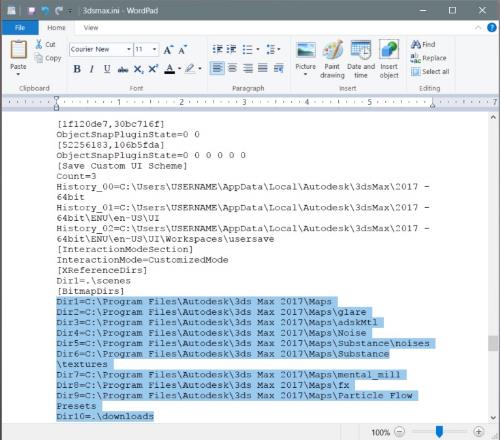
Task: Open the font size dropdown
Action: [154, 49]
